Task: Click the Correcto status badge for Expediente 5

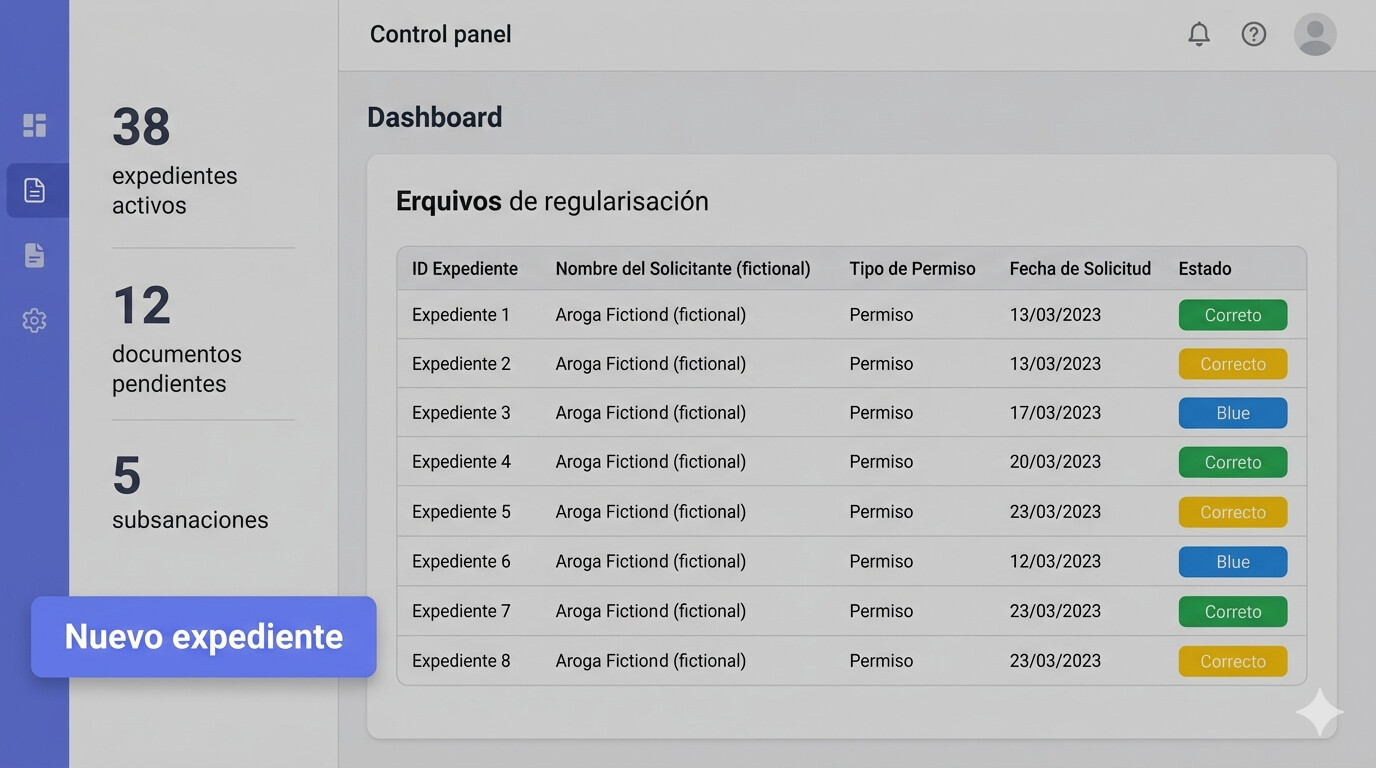Action: [x=1233, y=512]
